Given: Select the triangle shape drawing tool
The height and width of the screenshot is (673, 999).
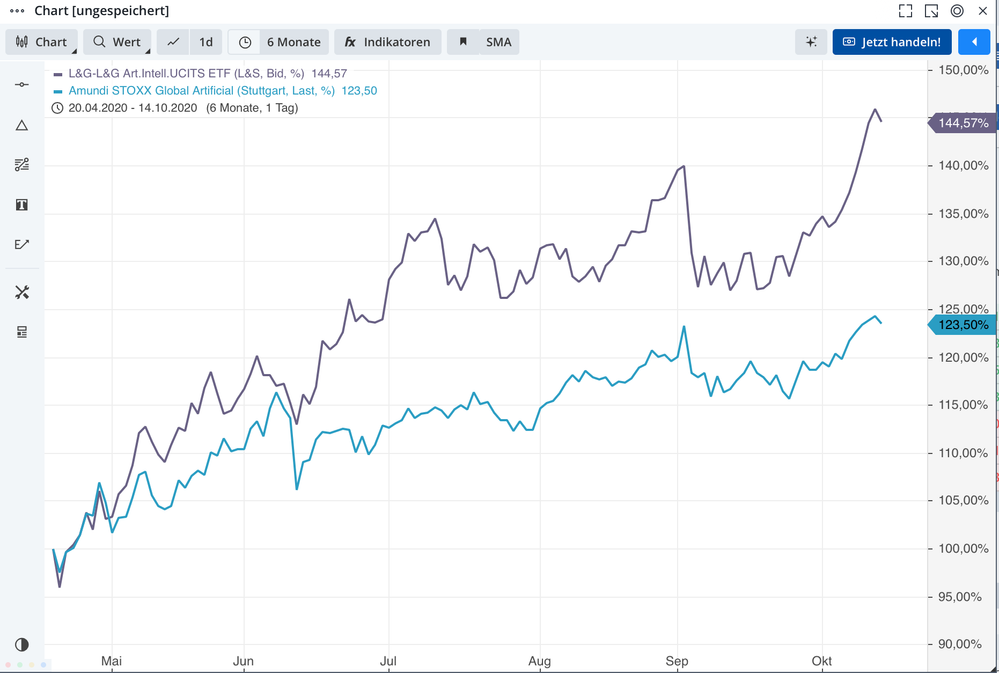Looking at the screenshot, I should click(x=22, y=125).
